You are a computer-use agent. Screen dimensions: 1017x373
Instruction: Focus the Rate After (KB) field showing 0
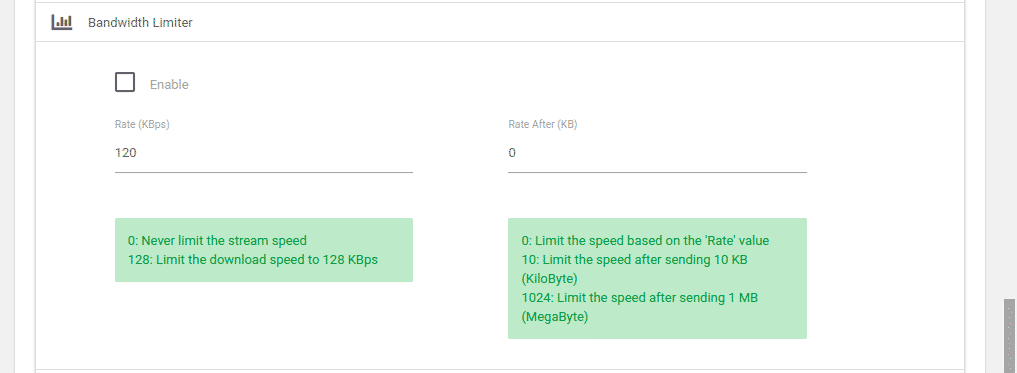(x=657, y=153)
